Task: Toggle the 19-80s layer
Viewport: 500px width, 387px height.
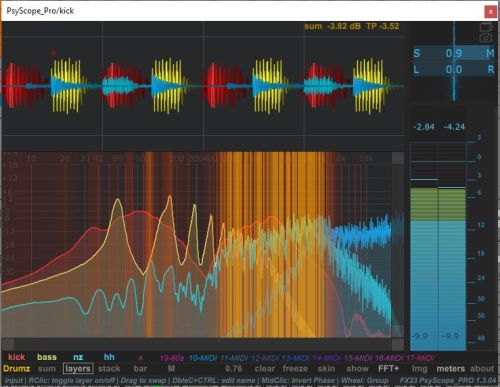Action: tap(172, 358)
